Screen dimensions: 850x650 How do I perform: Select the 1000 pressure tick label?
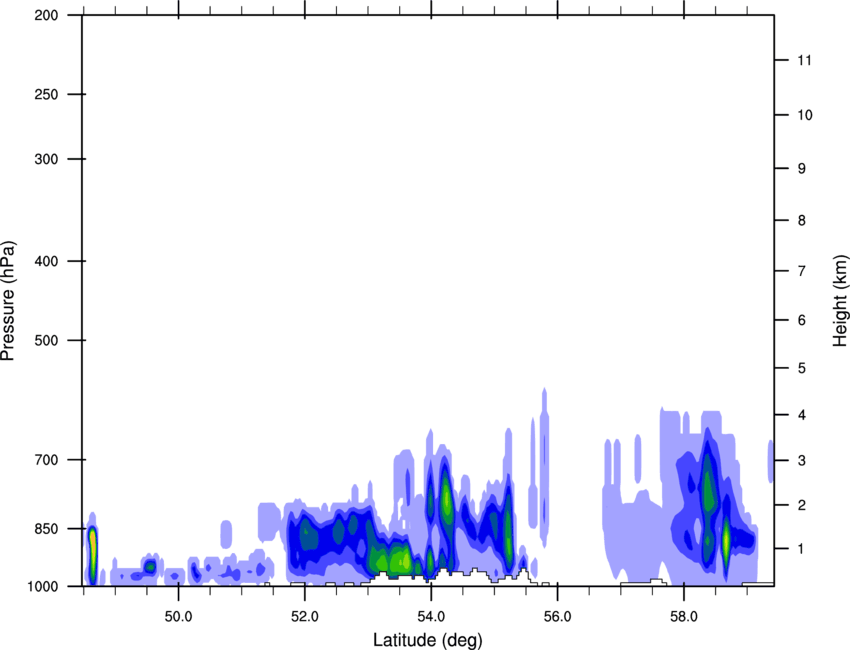43,586
